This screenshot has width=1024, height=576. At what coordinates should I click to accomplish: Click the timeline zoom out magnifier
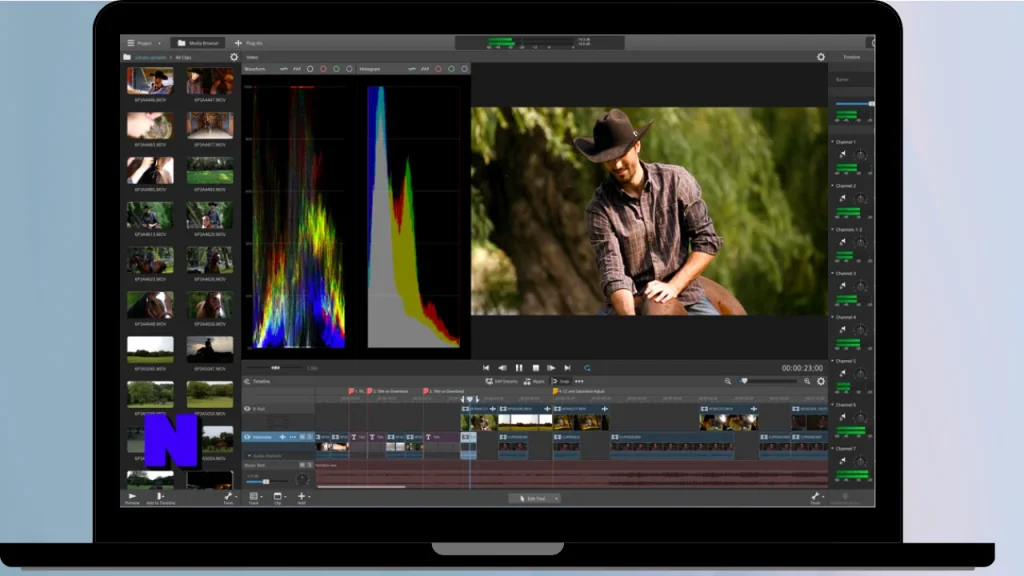tap(728, 381)
